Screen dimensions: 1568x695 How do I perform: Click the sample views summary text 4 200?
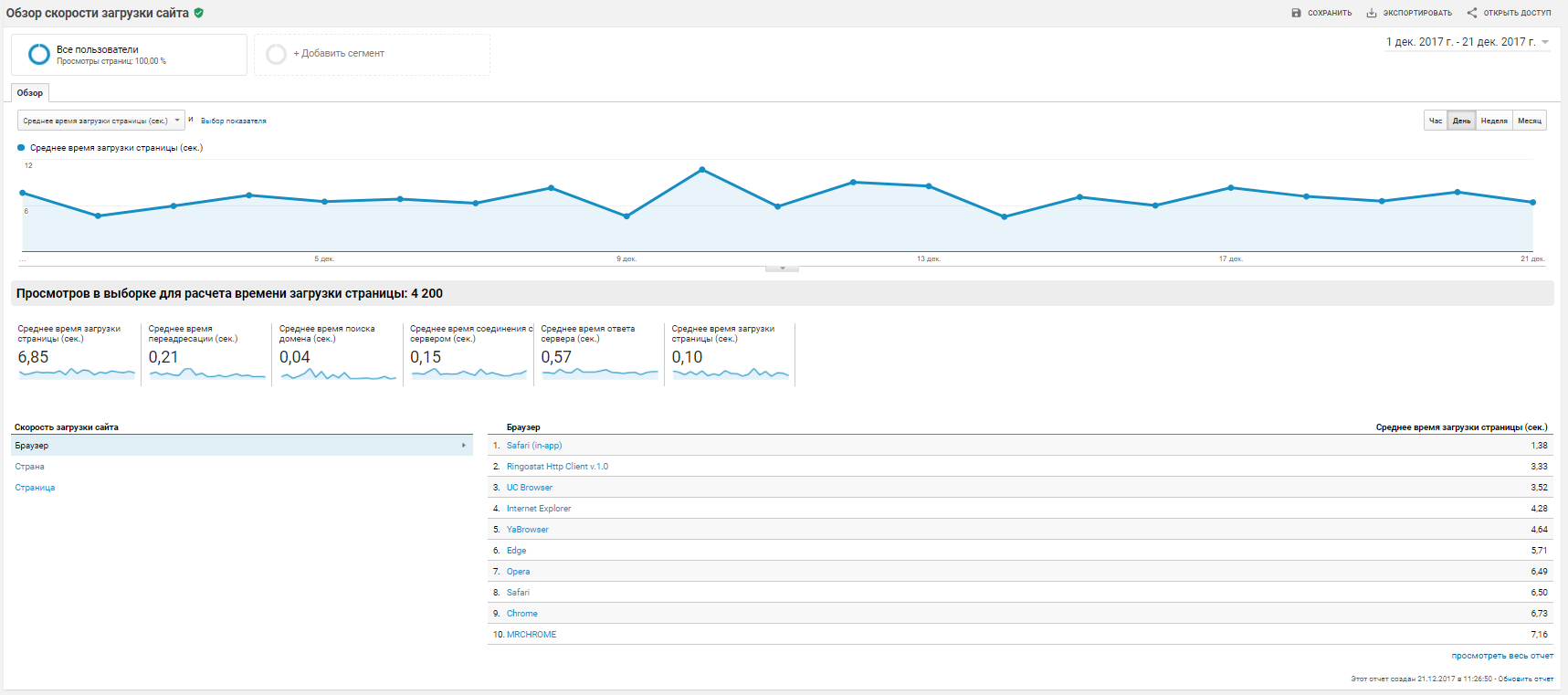point(229,294)
